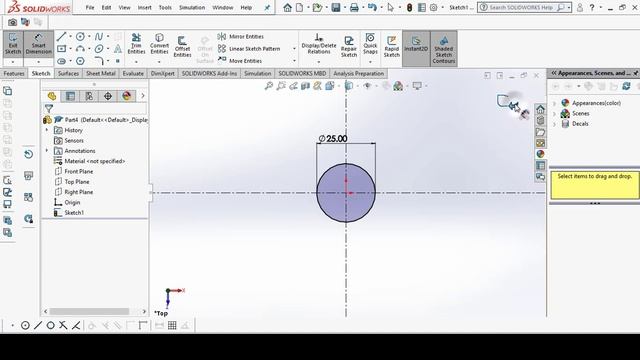Select the Polygon sketch tool
The height and width of the screenshot is (360, 640).
(80, 61)
